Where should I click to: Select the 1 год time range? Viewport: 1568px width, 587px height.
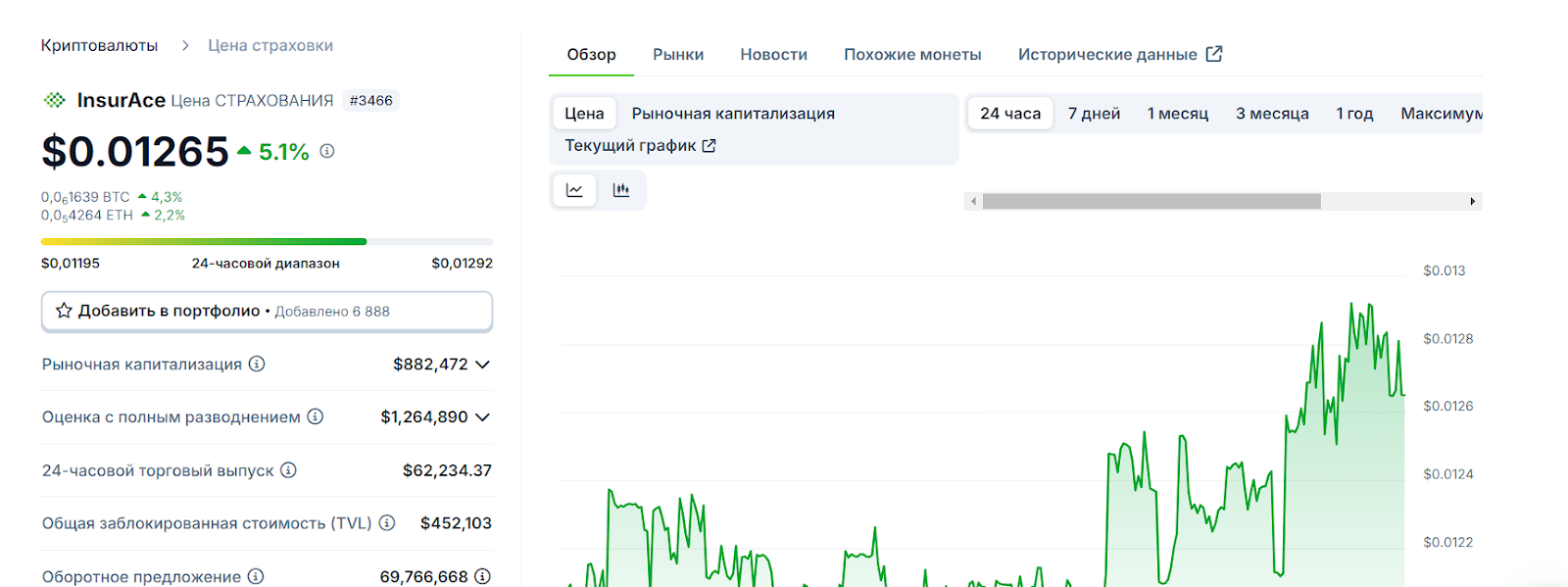[1354, 114]
